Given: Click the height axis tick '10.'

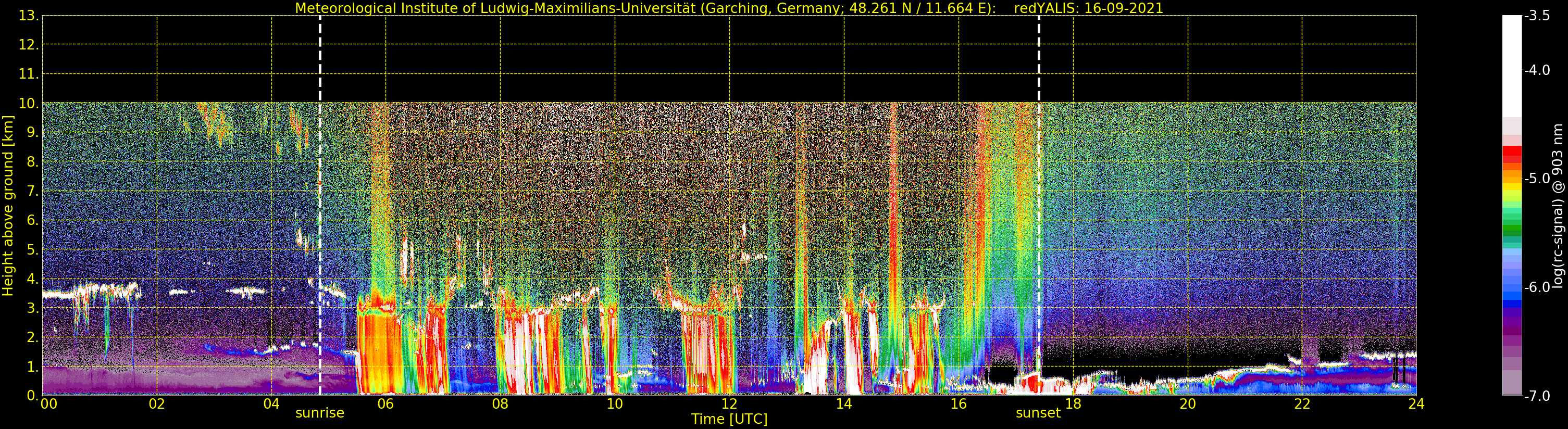Looking at the screenshot, I should (29, 104).
